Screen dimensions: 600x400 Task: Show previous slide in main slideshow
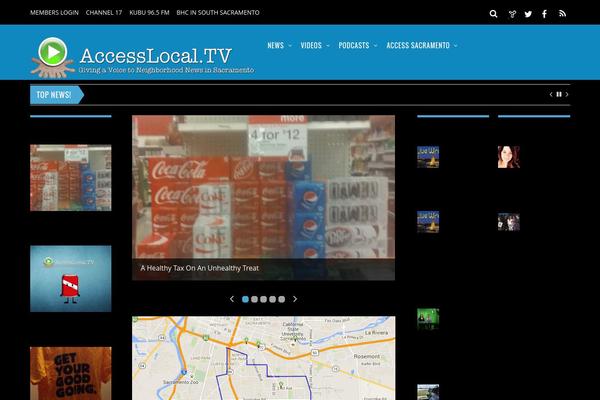click(x=232, y=299)
